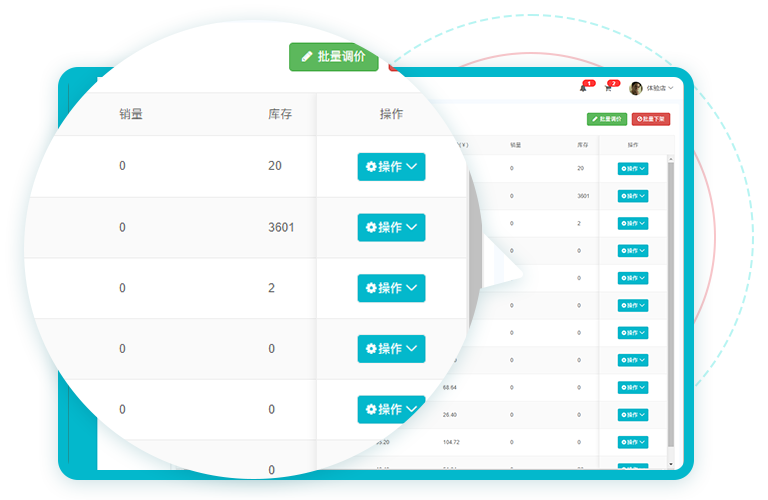
Task: Click the gear icon in the magnified stock 20 row
Action: click(x=371, y=167)
